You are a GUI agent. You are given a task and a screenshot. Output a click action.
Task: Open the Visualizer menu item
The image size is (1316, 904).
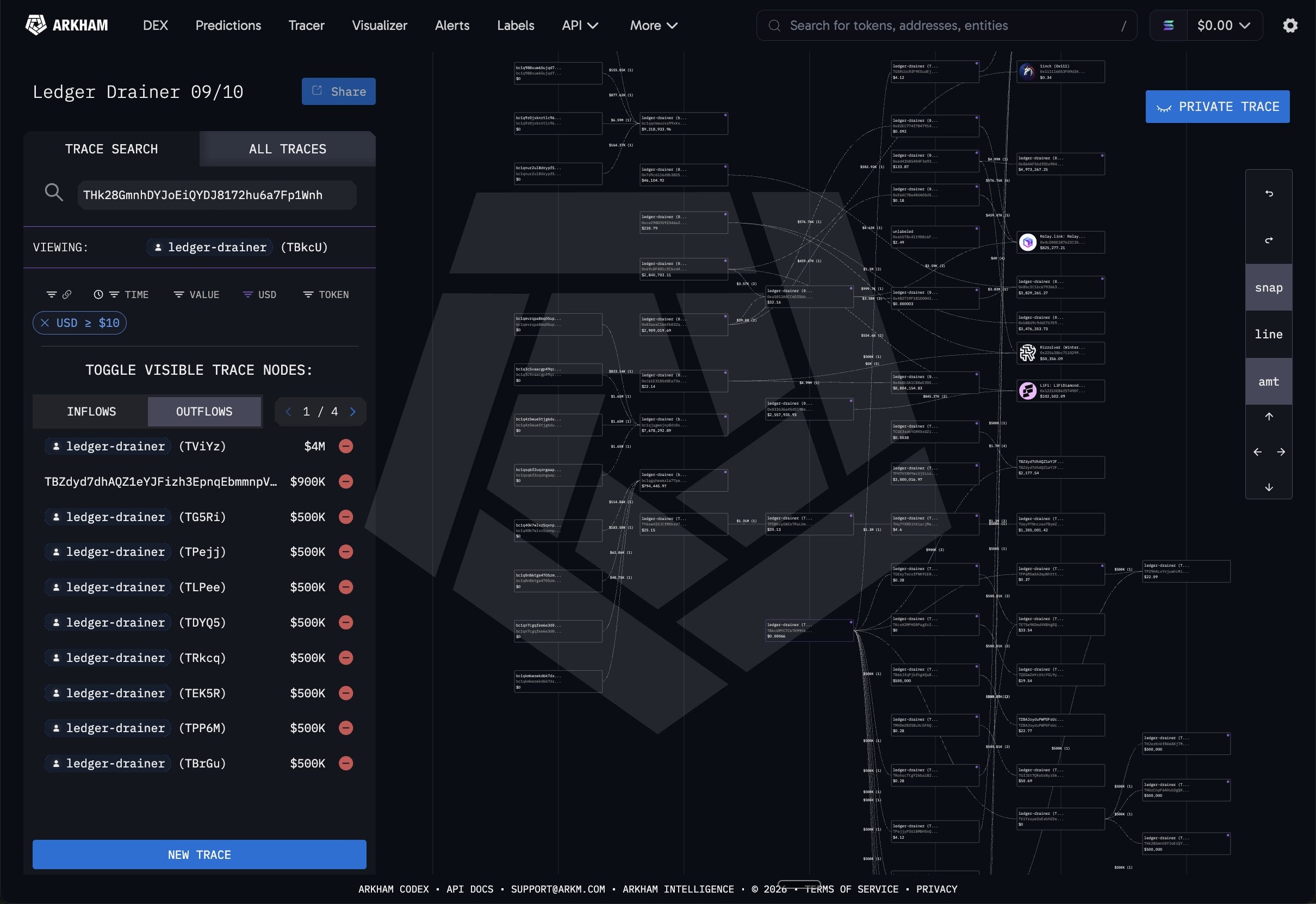[380, 26]
